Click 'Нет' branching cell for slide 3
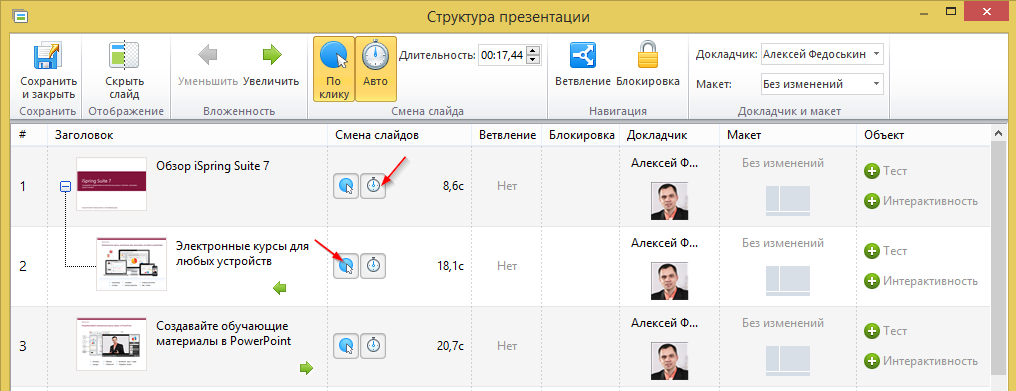This screenshot has height=391, width=1016. 507,346
